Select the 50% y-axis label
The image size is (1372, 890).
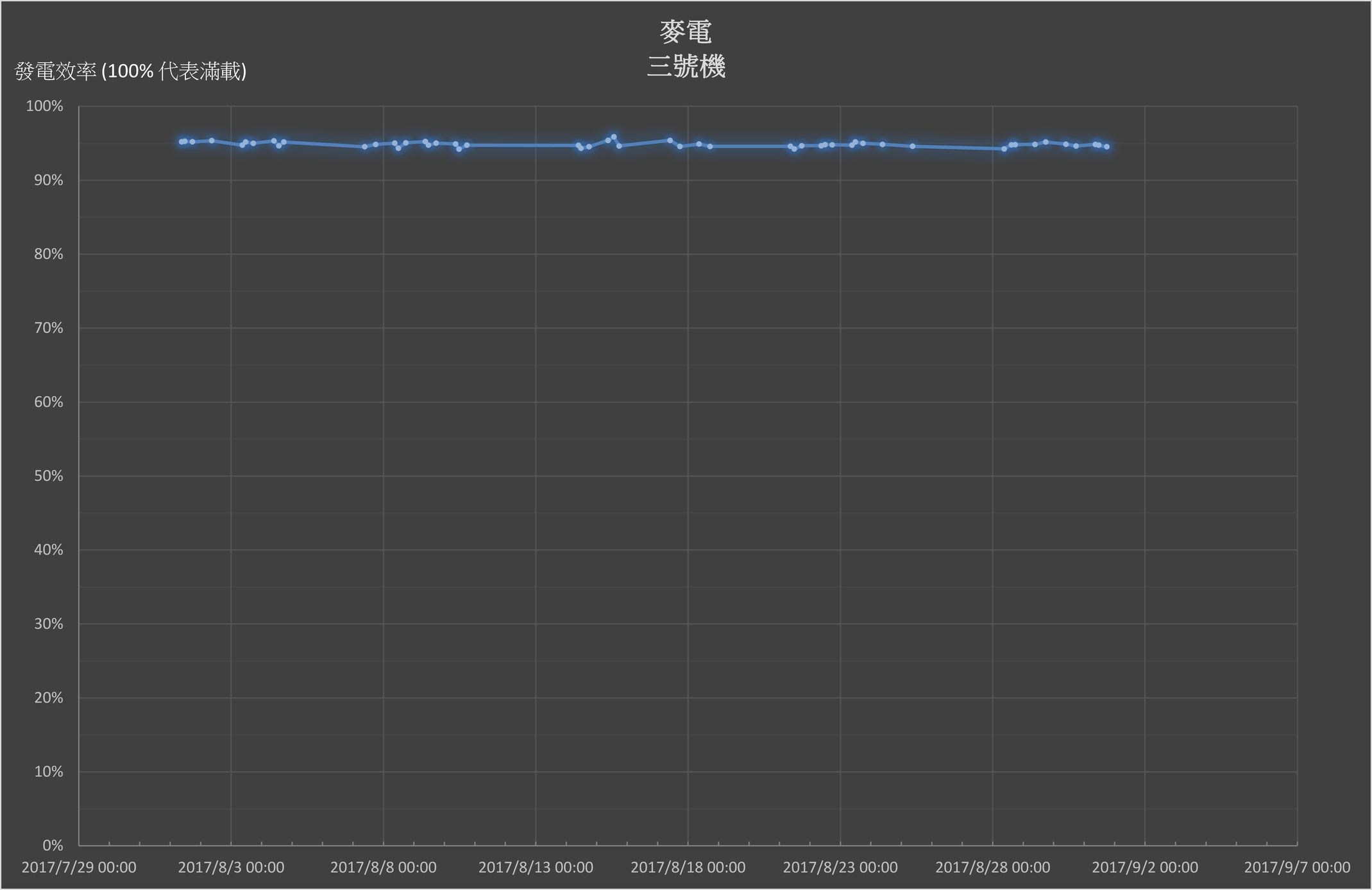pyautogui.click(x=48, y=475)
